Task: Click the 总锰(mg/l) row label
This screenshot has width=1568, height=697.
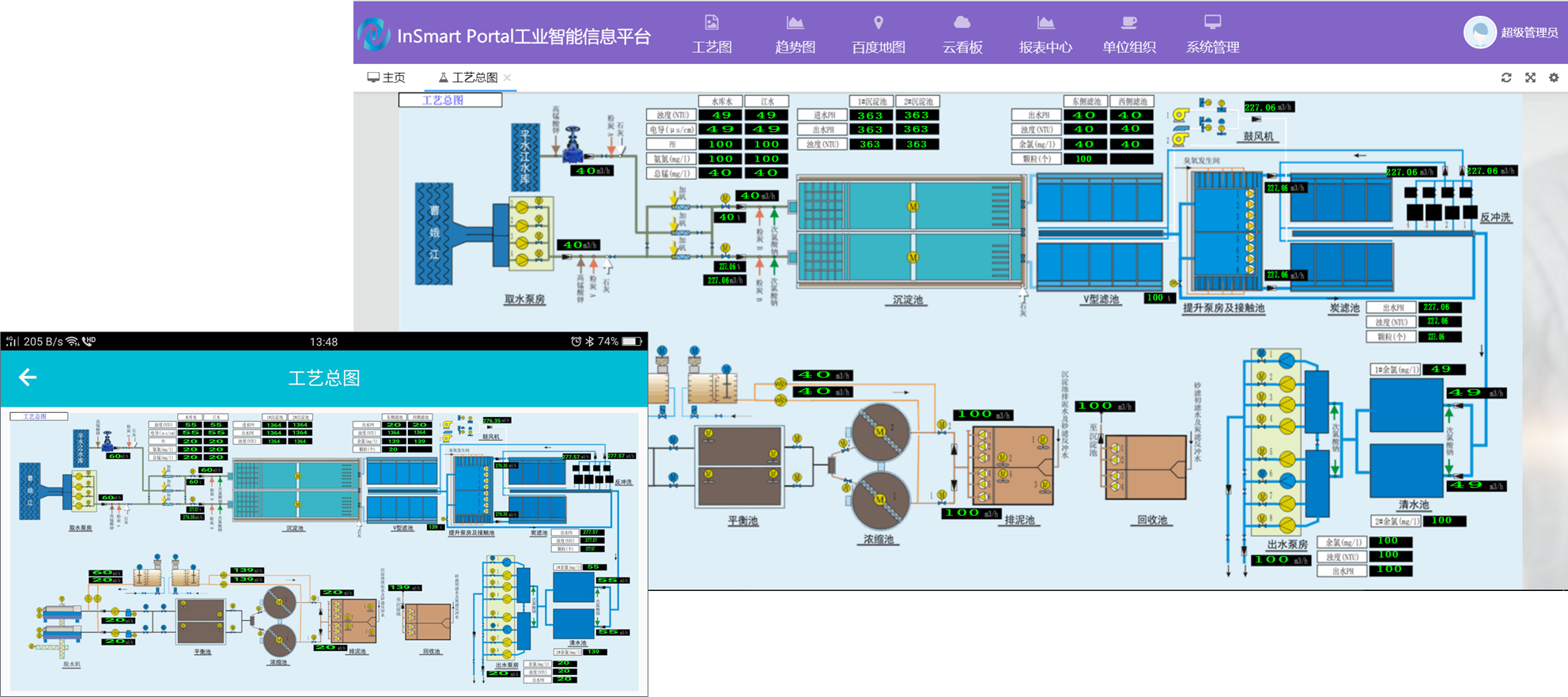Action: coord(671,173)
